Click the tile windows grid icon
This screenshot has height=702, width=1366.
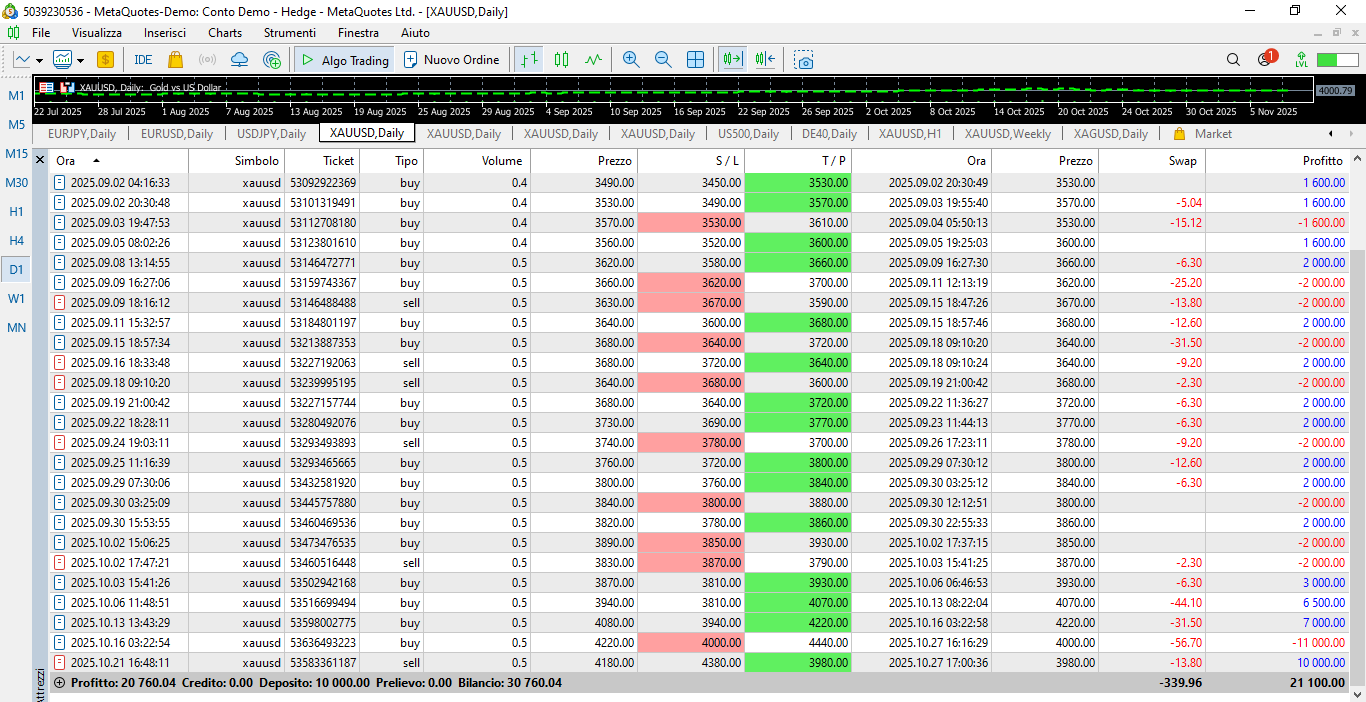pos(695,60)
